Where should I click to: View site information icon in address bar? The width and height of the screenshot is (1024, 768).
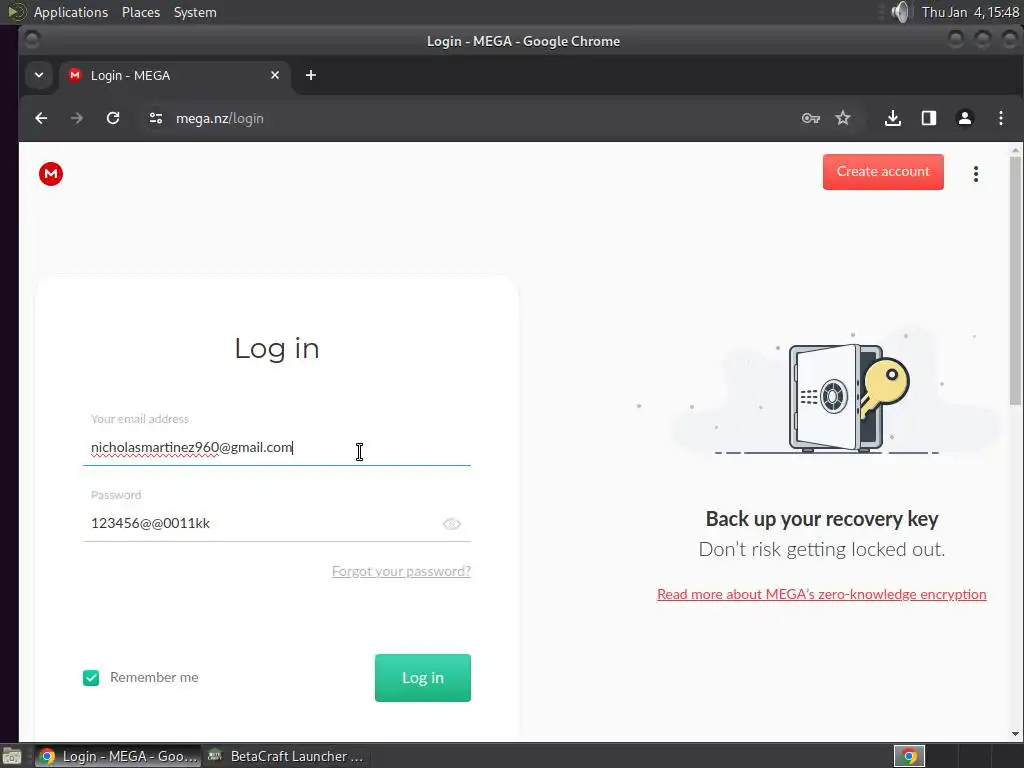(155, 118)
